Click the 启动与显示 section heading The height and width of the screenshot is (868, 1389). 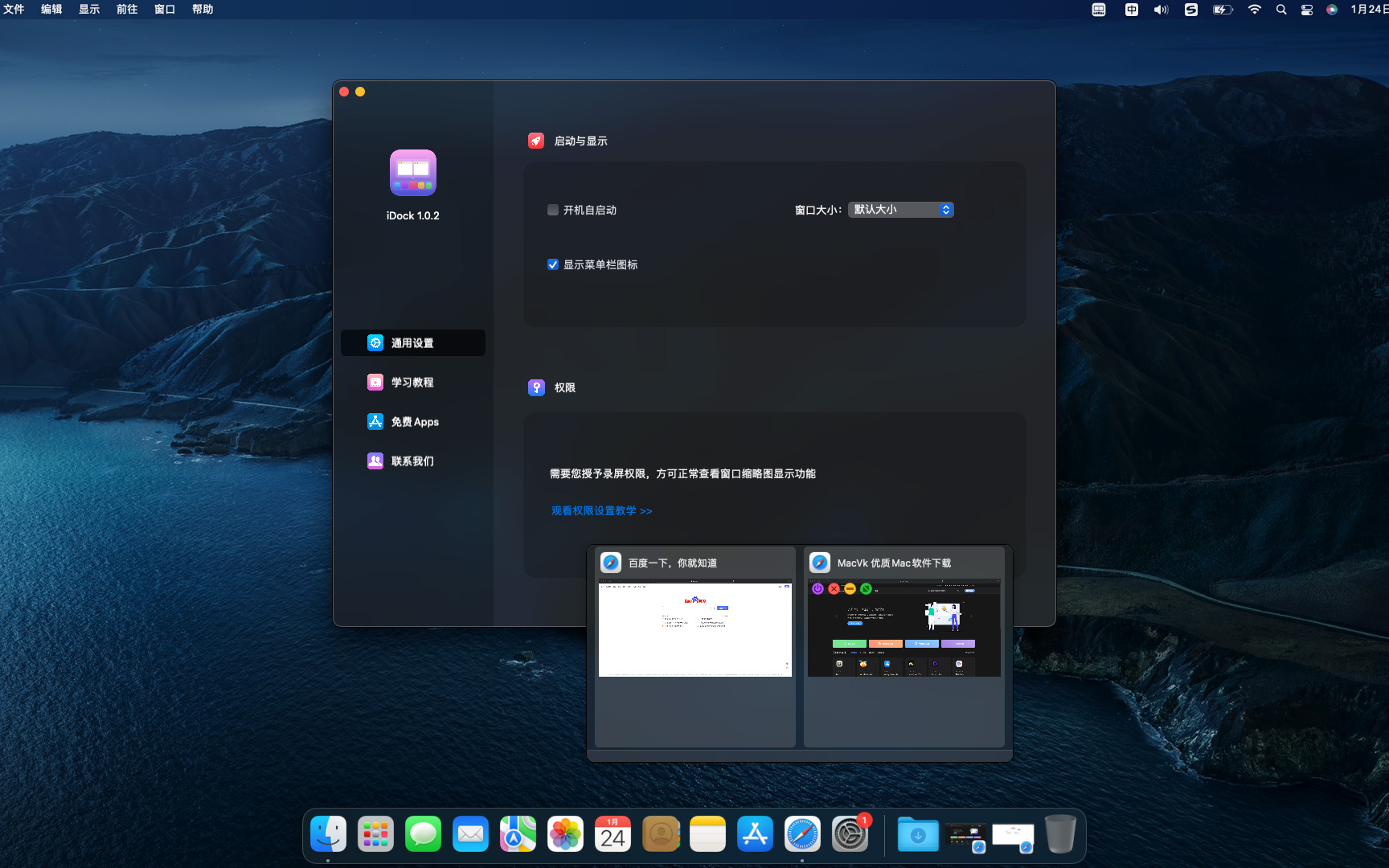tap(581, 141)
